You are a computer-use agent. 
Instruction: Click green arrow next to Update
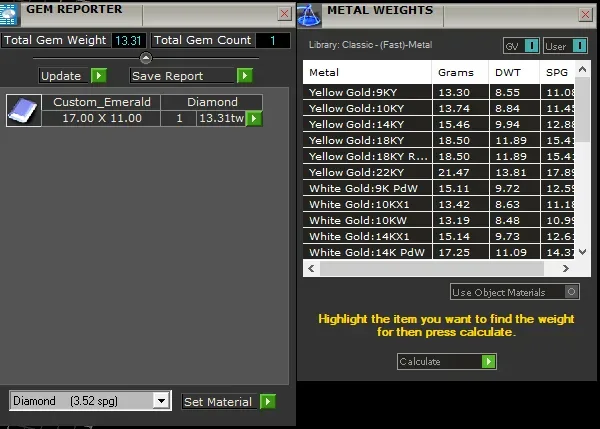(x=99, y=75)
